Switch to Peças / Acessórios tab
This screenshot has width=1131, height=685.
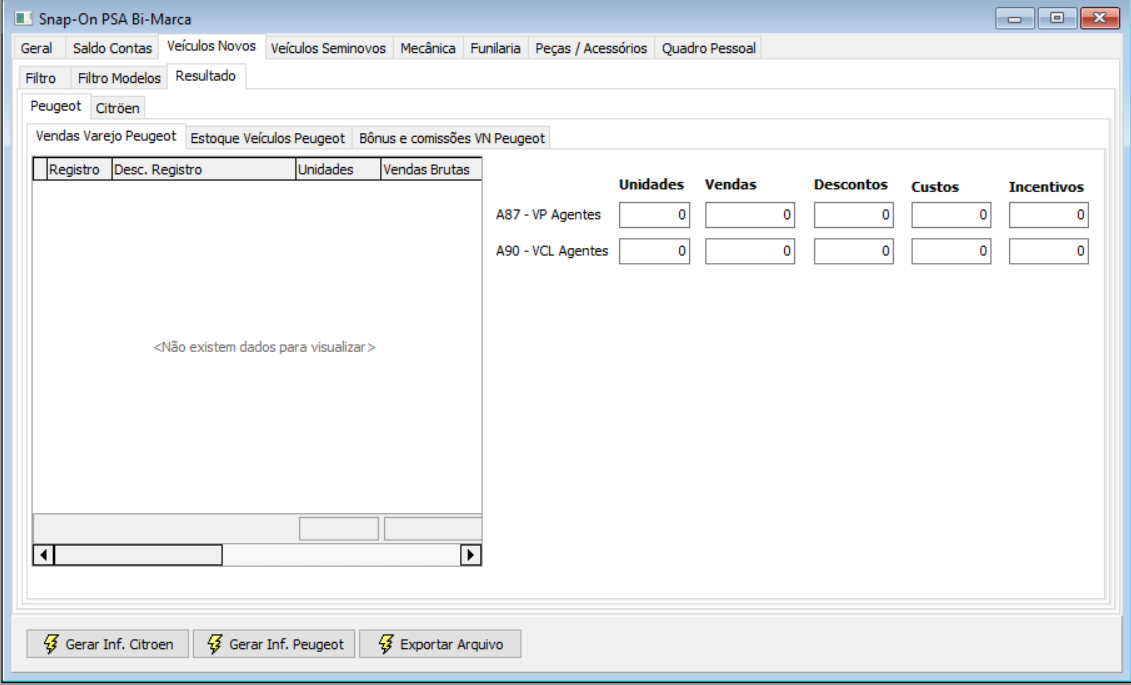(591, 48)
